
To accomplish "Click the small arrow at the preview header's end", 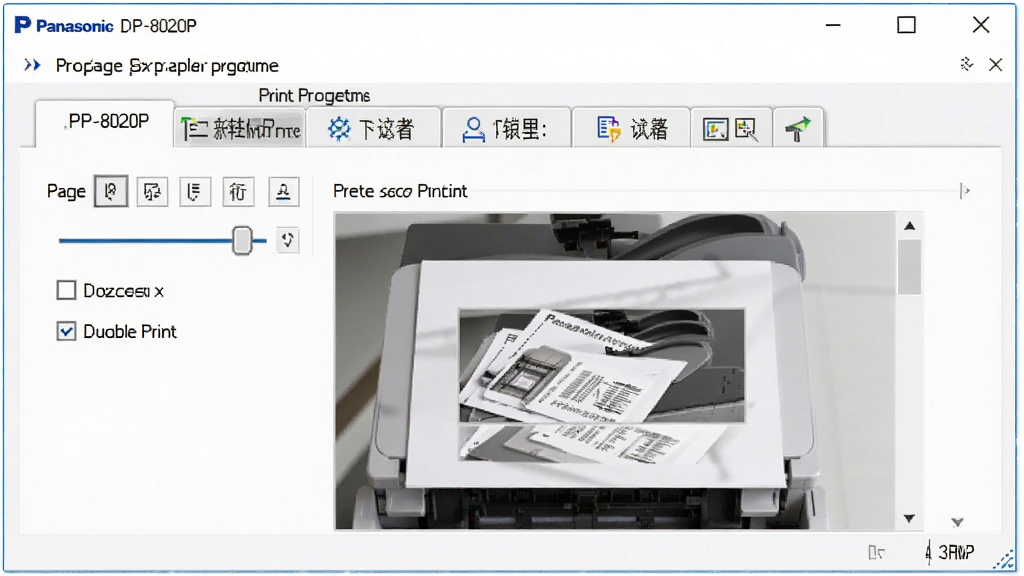I will (x=965, y=191).
